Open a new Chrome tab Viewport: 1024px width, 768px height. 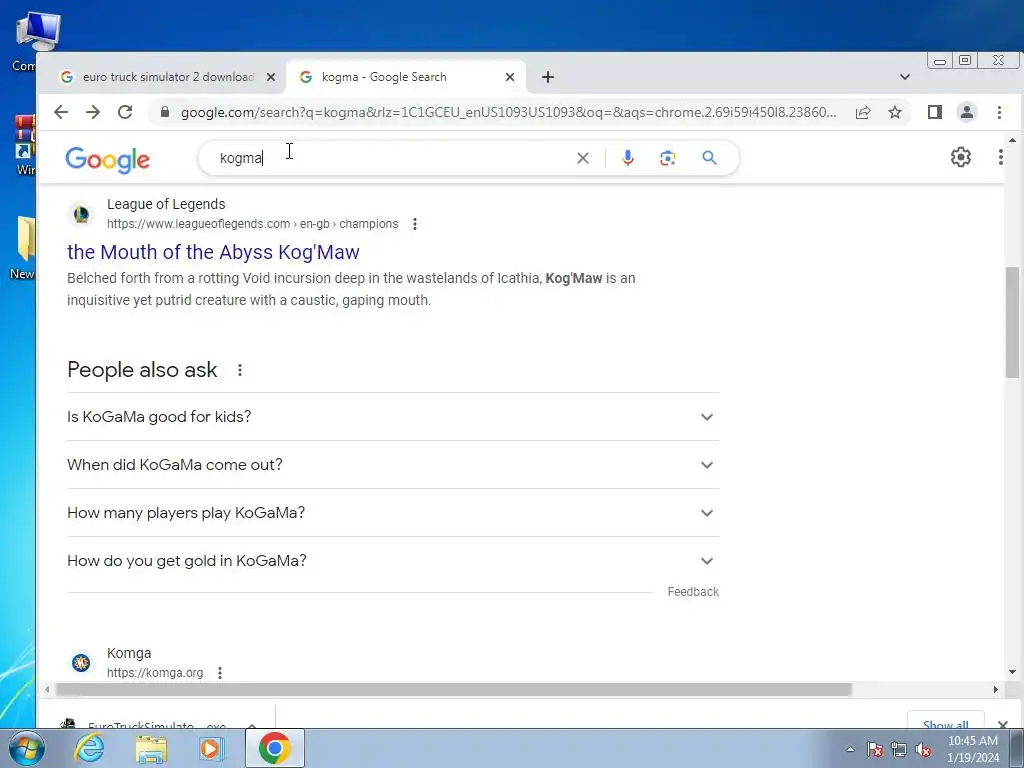click(547, 77)
